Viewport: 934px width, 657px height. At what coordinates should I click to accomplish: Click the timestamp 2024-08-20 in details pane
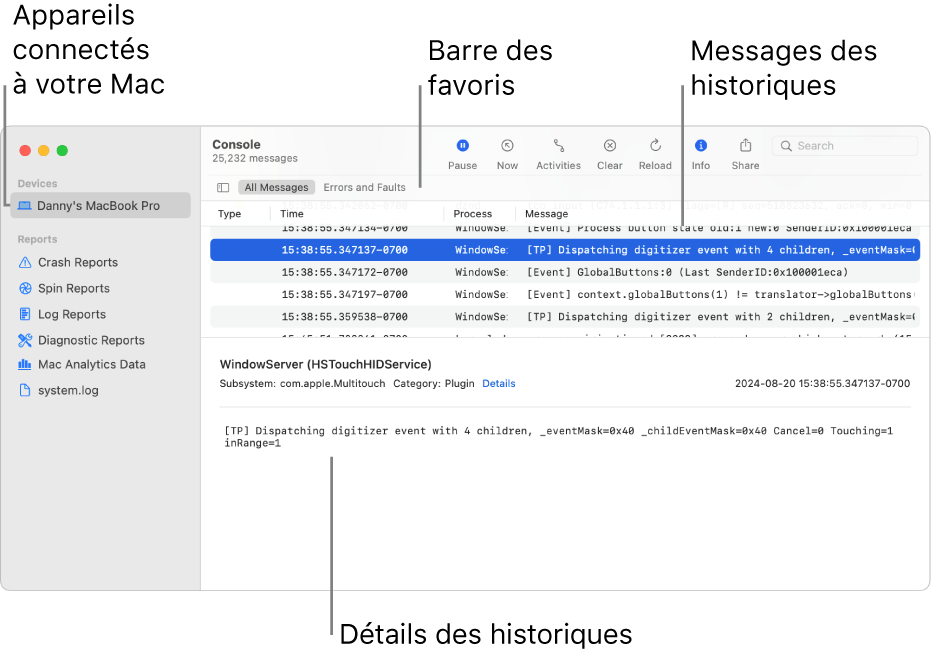point(822,384)
